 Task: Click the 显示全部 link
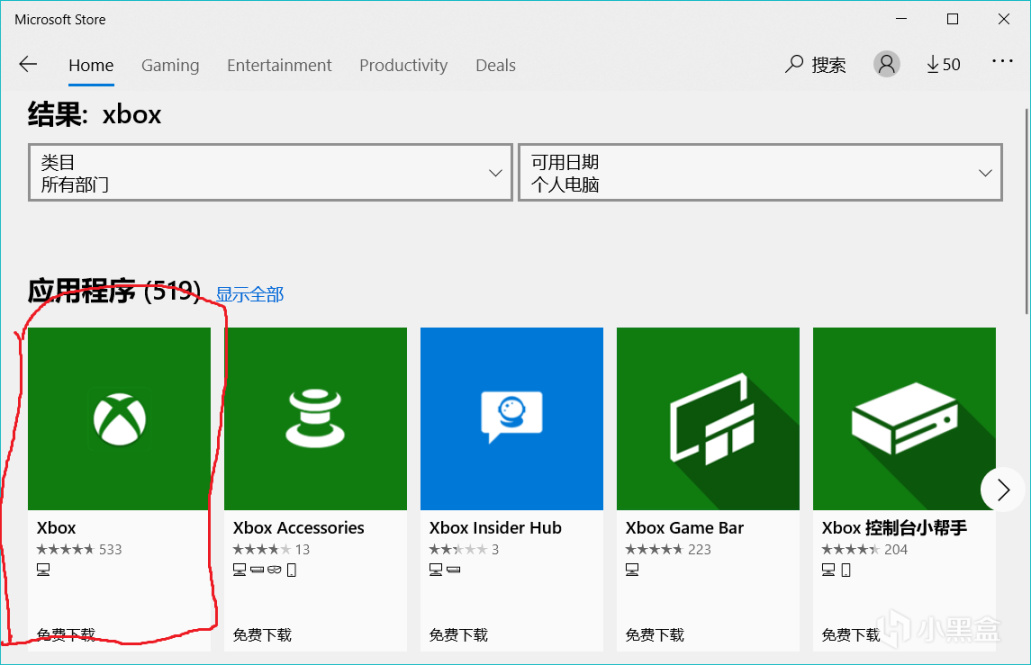250,294
